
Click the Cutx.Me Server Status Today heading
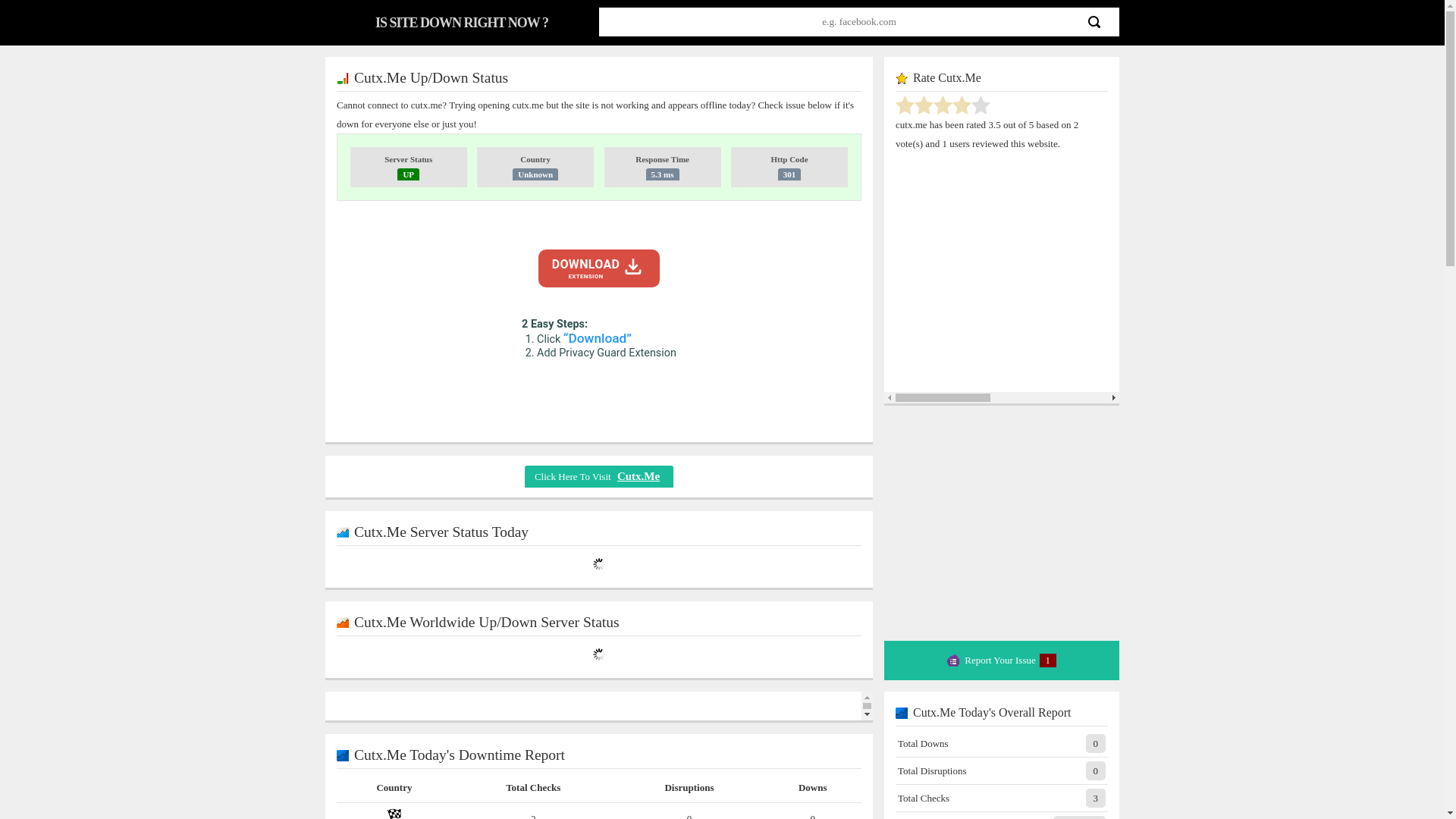pos(441,532)
